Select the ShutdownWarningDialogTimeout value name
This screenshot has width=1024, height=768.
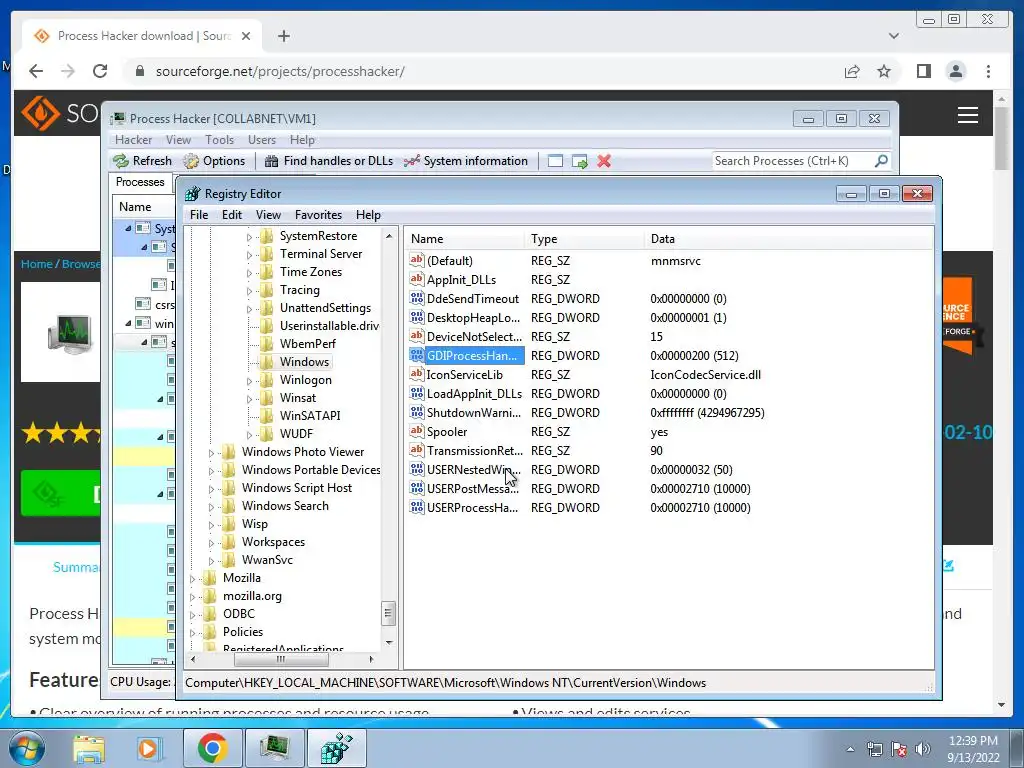[473, 413]
